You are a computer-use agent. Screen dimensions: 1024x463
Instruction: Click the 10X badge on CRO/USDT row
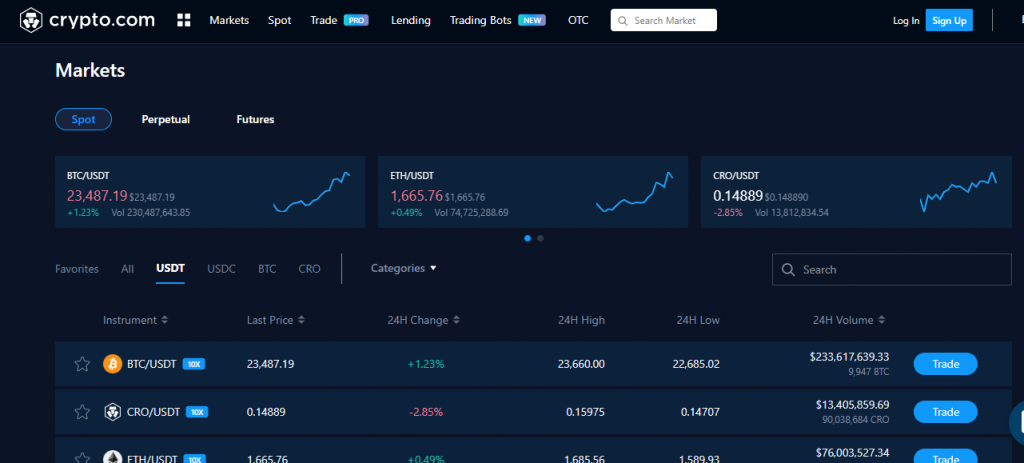click(197, 412)
